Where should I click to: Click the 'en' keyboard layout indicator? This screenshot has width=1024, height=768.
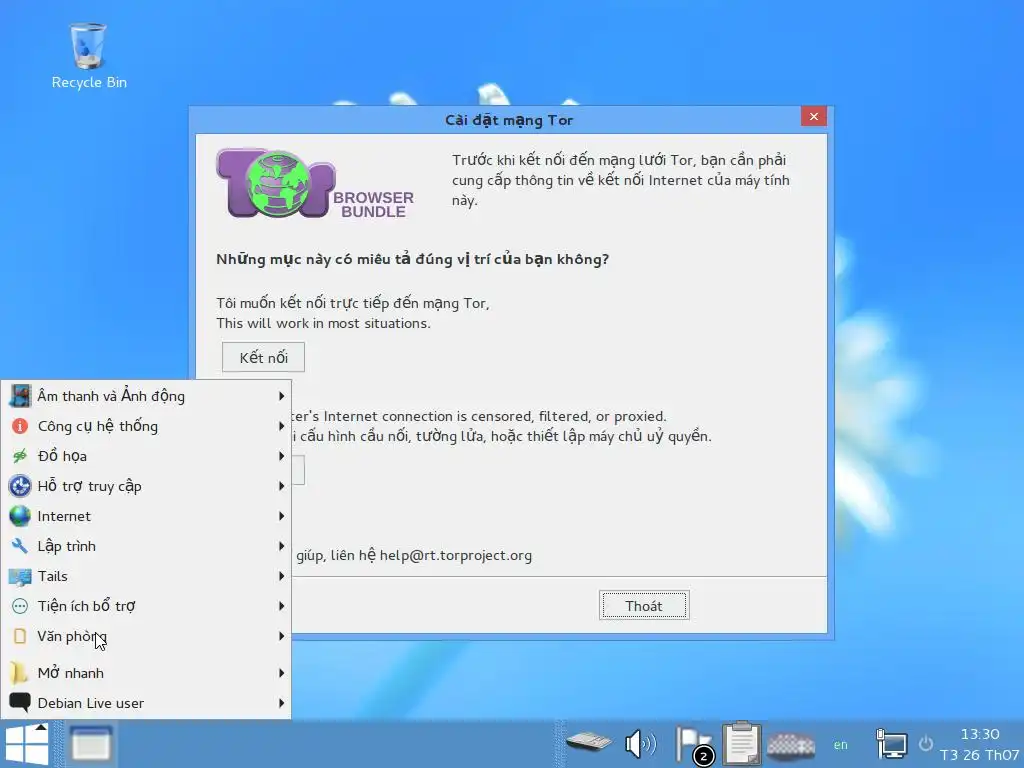click(840, 744)
